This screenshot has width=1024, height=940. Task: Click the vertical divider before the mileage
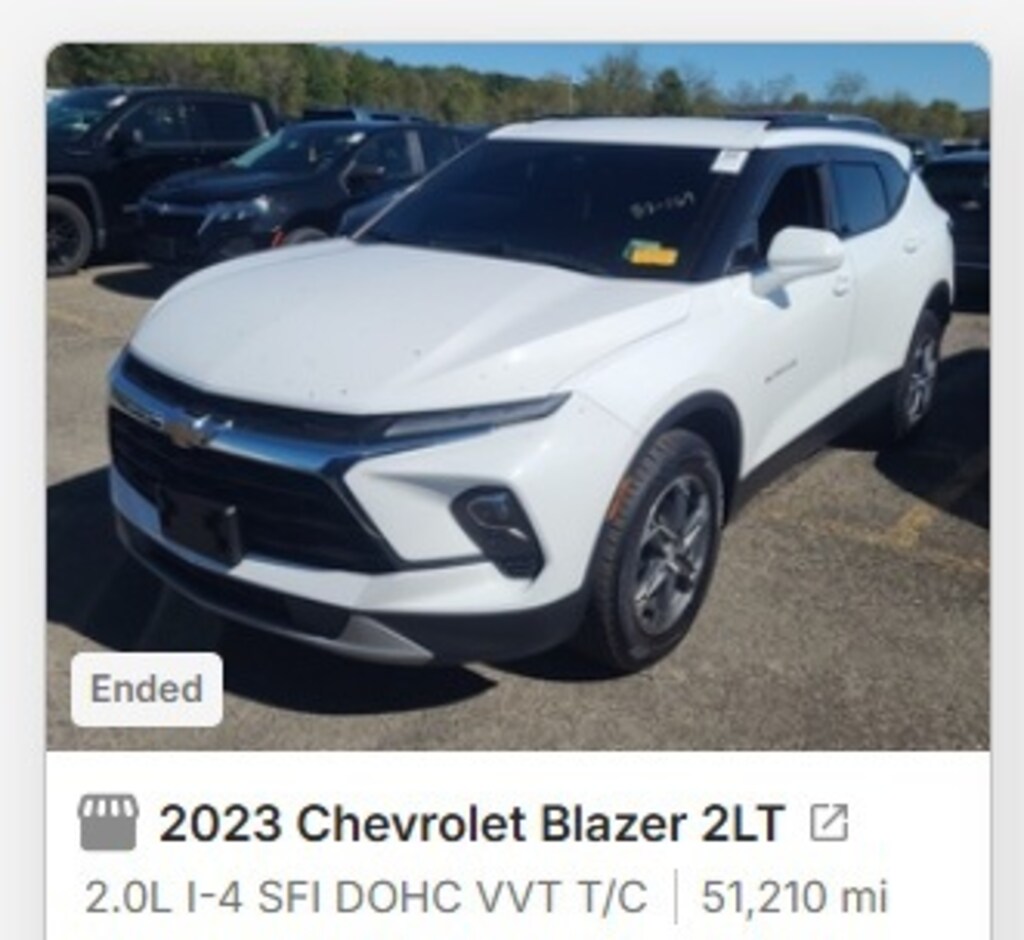(x=675, y=897)
